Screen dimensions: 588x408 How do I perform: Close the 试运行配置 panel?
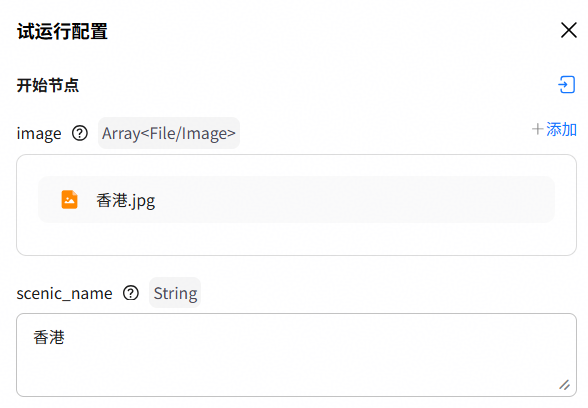[568, 30]
